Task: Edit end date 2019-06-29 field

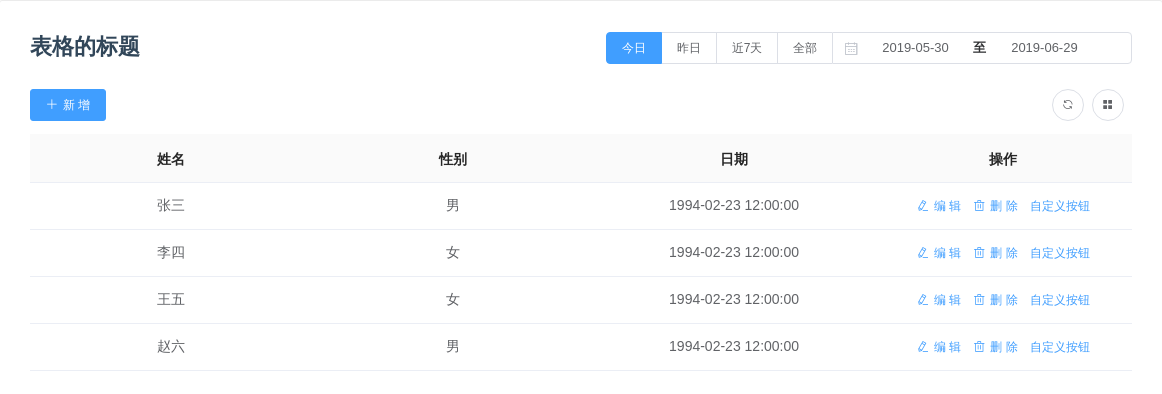Action: [x=1044, y=48]
